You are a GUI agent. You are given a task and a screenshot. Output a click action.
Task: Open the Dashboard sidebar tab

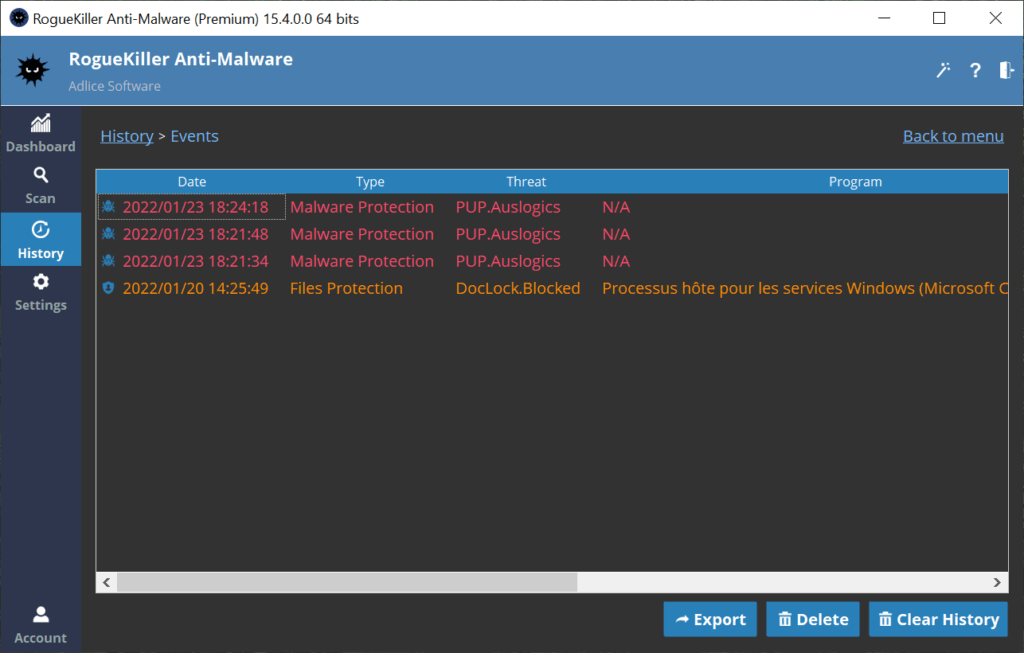tap(40, 134)
